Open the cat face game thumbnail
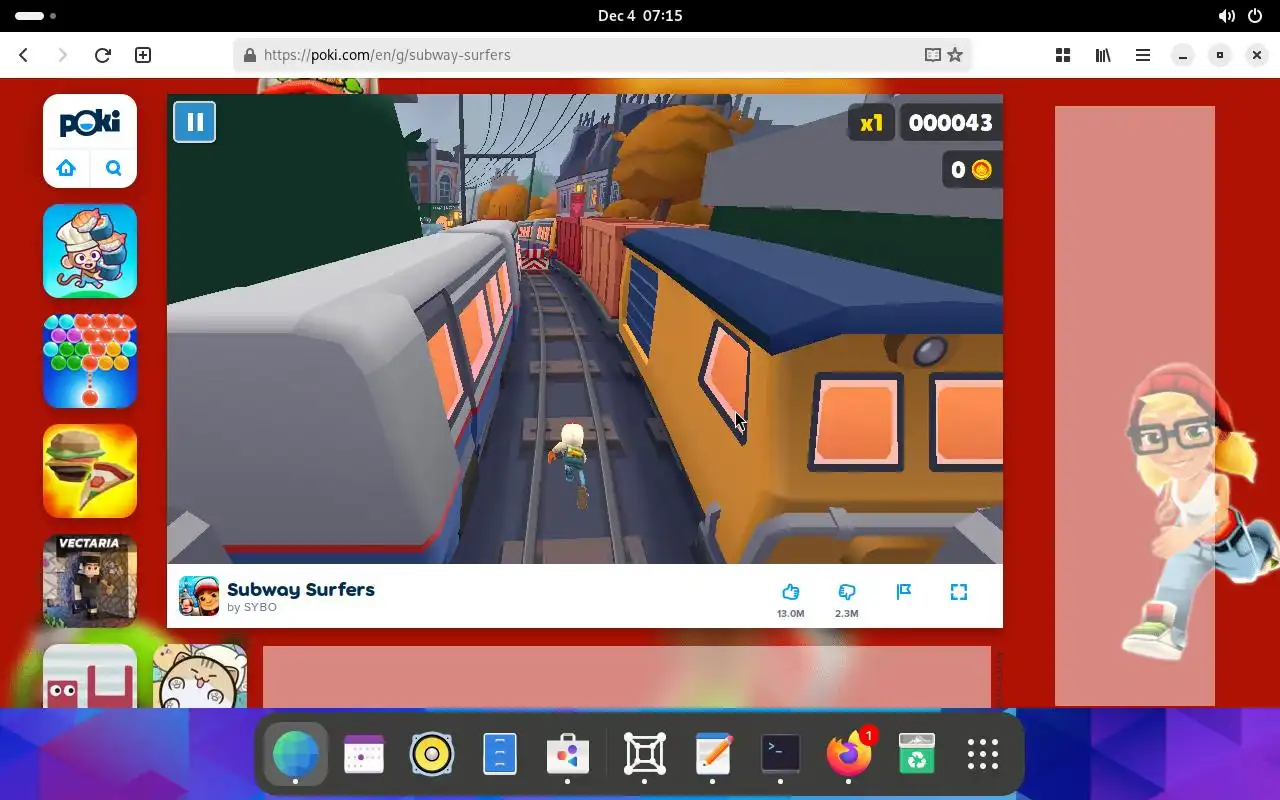The height and width of the screenshot is (800, 1280). 200,676
